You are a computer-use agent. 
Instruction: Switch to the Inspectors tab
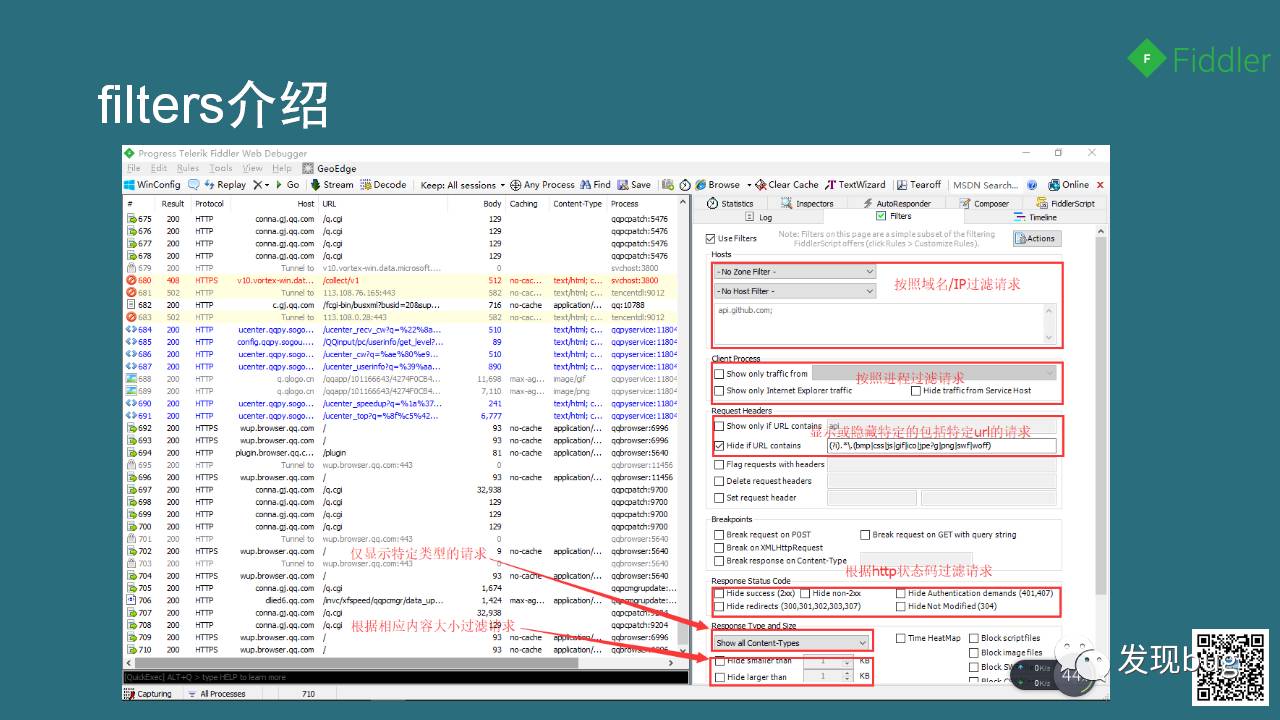(x=808, y=203)
